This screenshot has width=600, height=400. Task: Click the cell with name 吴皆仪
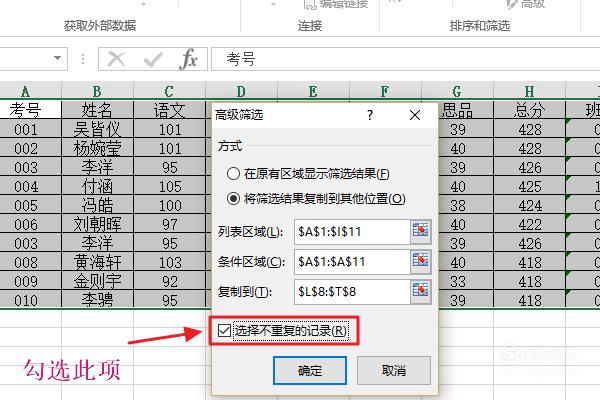tap(97, 129)
